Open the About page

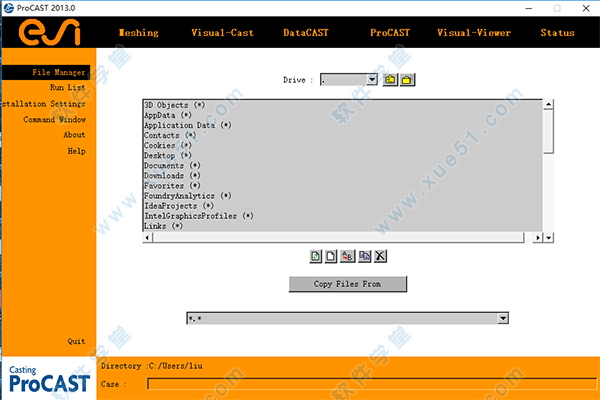pyautogui.click(x=74, y=135)
